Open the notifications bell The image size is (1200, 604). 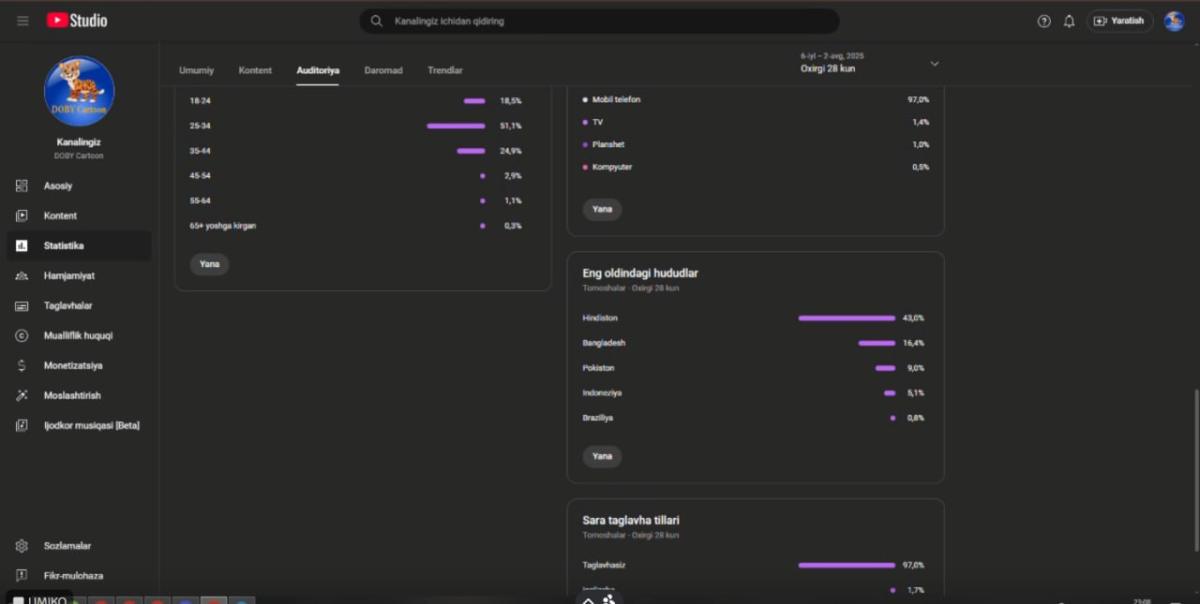[1069, 21]
